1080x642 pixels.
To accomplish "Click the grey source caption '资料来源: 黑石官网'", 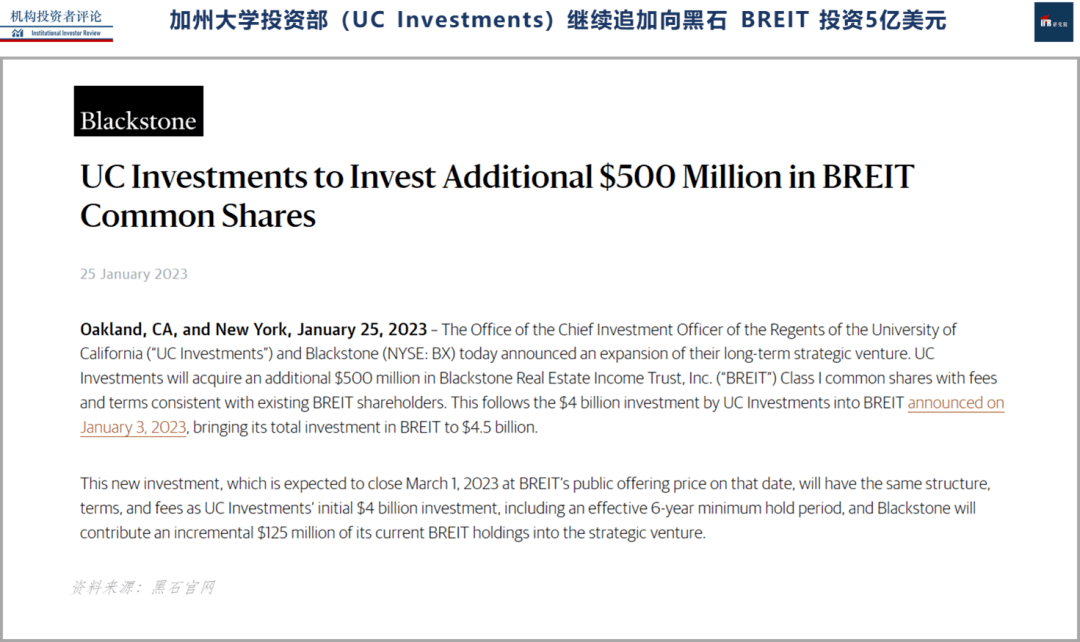I will [x=143, y=587].
